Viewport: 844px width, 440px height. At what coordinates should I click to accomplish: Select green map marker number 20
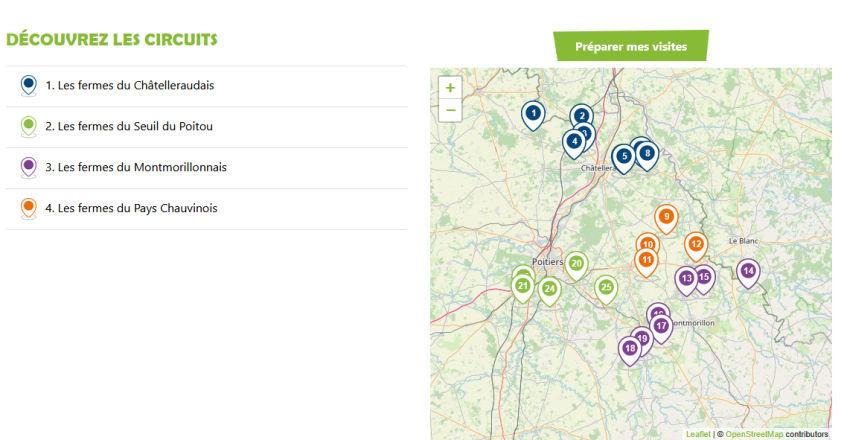(x=576, y=264)
